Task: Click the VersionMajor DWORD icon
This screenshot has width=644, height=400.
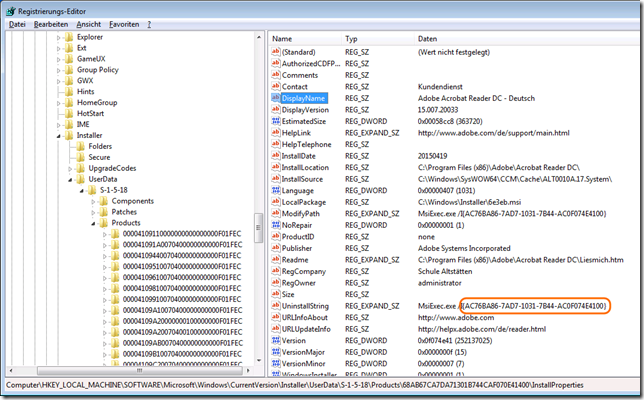Action: click(x=273, y=352)
